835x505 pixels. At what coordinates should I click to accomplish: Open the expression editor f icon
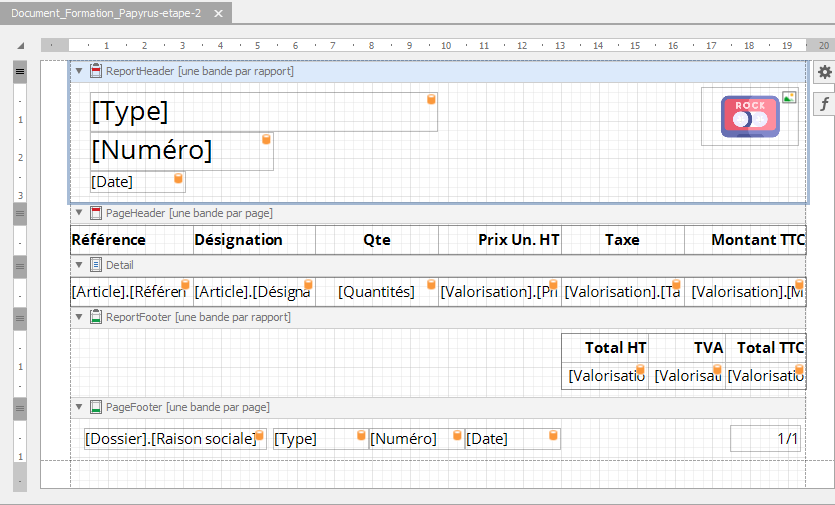[824, 104]
